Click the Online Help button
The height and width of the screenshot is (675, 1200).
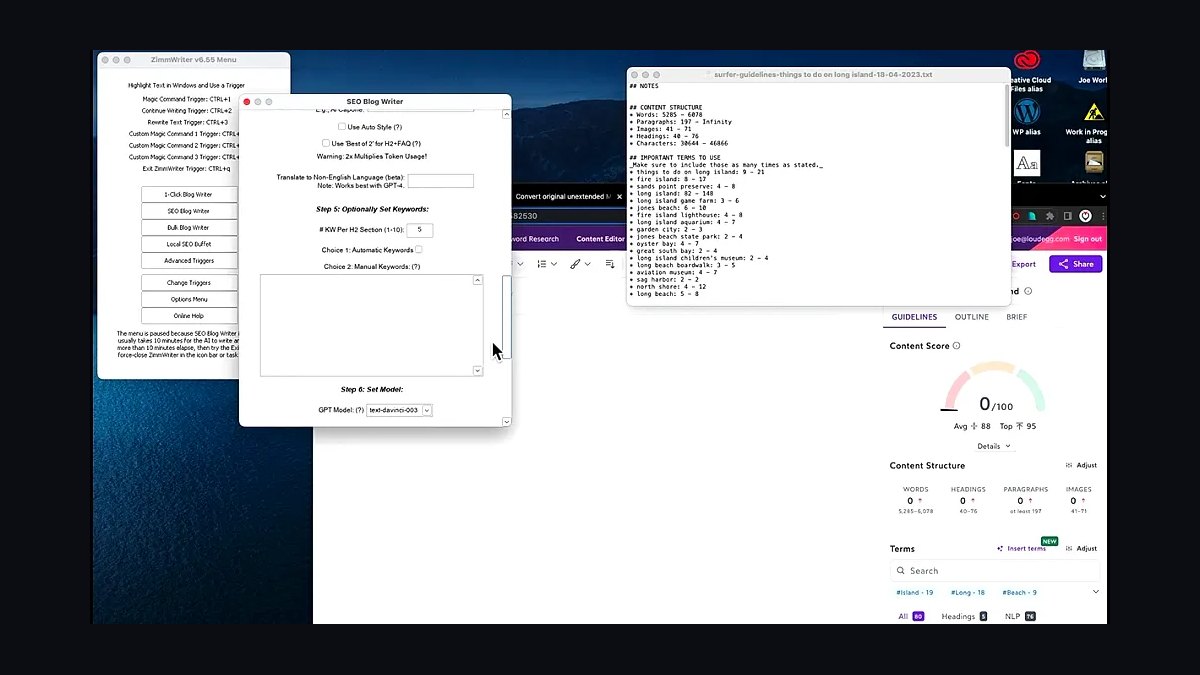coord(189,316)
